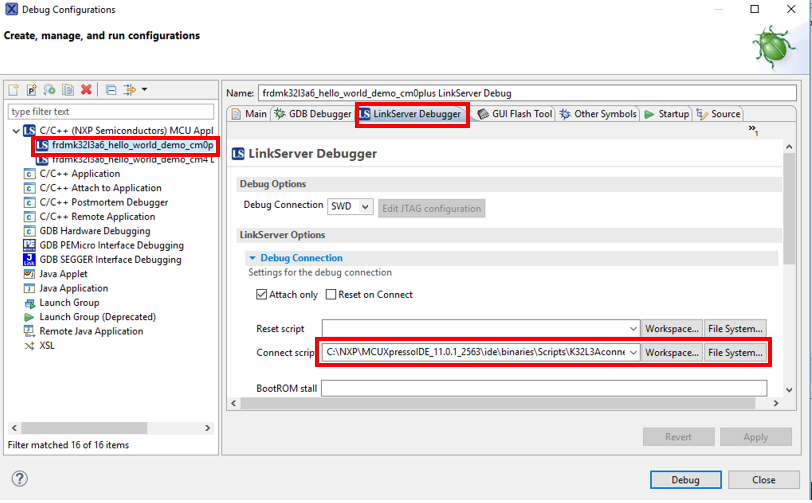Click Workspace button for Connect script
812x503 pixels.
click(x=672, y=353)
